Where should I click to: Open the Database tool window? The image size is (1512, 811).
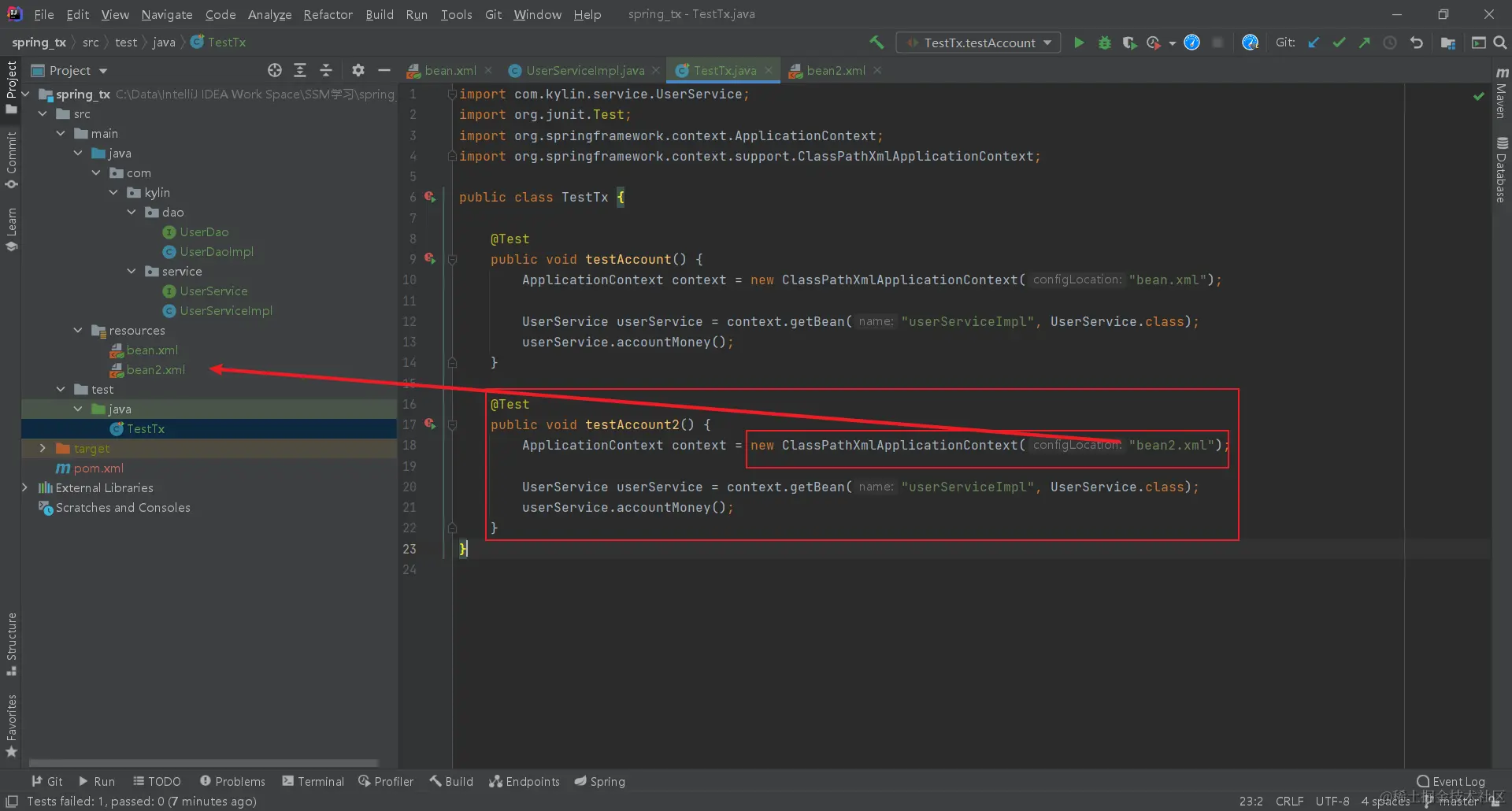click(x=1501, y=170)
